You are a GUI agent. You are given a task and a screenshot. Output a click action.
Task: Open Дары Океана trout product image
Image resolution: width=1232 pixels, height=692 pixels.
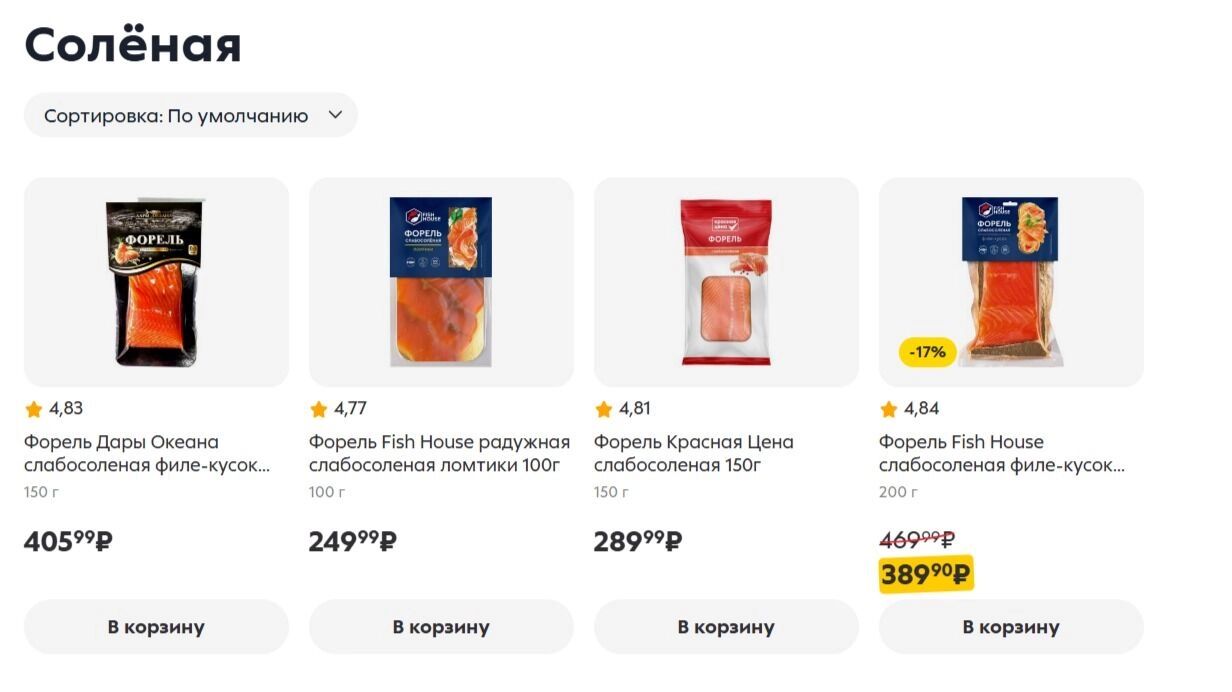pyautogui.click(x=156, y=282)
